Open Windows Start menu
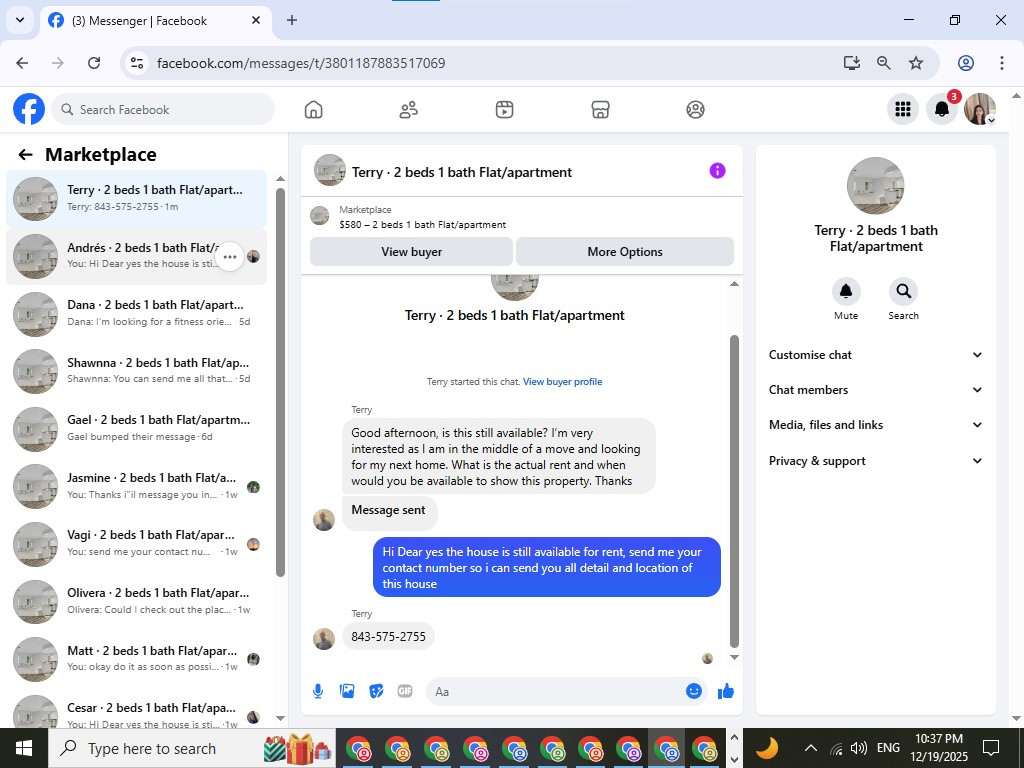The image size is (1024, 768). click(x=24, y=748)
